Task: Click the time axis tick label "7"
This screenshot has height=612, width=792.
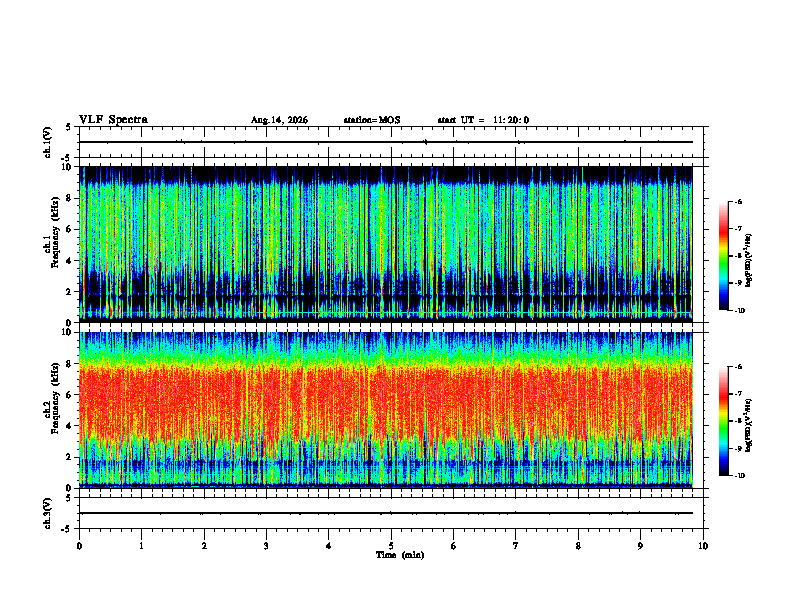Action: coord(516,546)
